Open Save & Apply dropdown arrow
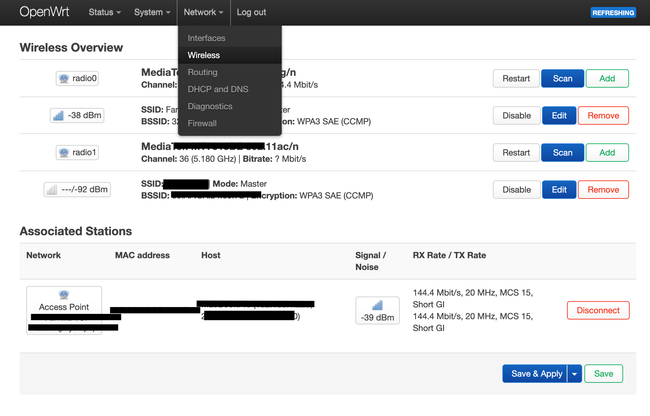 [x=574, y=374]
